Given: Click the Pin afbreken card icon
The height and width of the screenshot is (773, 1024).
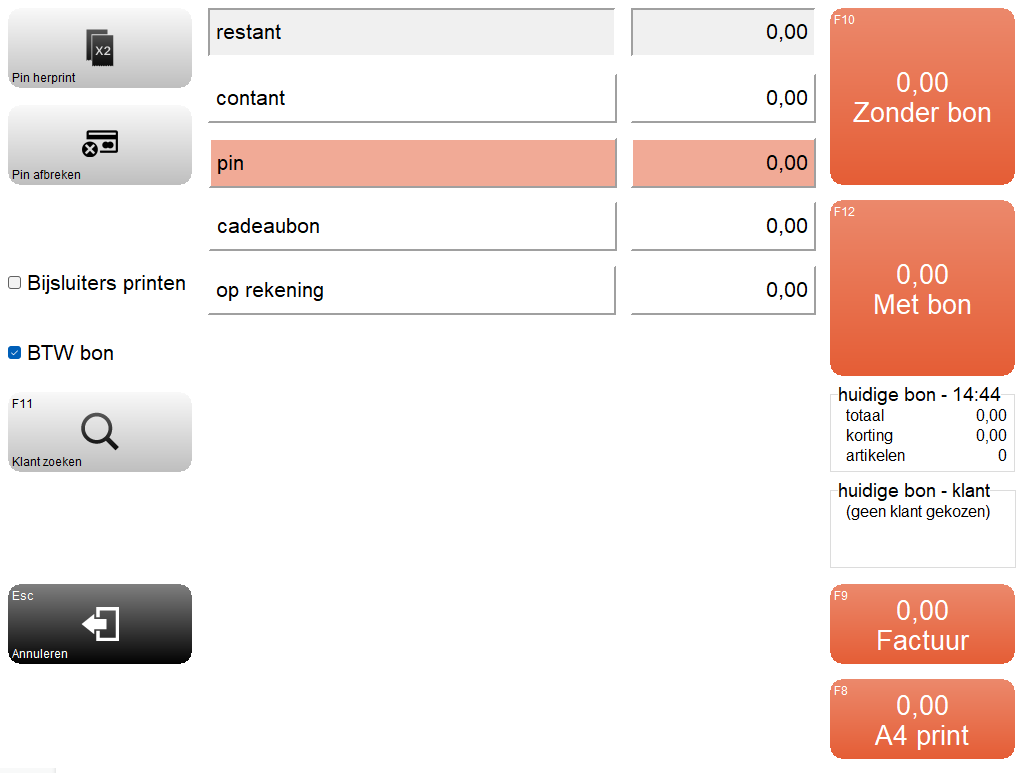Looking at the screenshot, I should pos(100,144).
